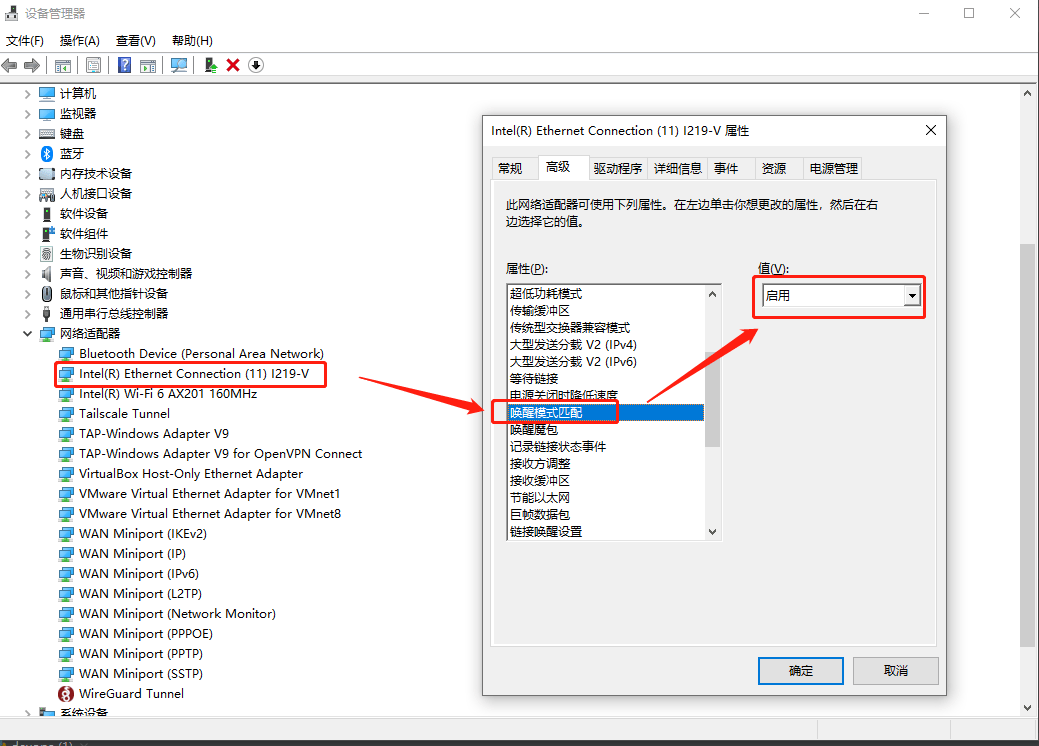The height and width of the screenshot is (746, 1039).
Task: Click the icon beside 人机接口设备
Action: pyautogui.click(x=47, y=194)
